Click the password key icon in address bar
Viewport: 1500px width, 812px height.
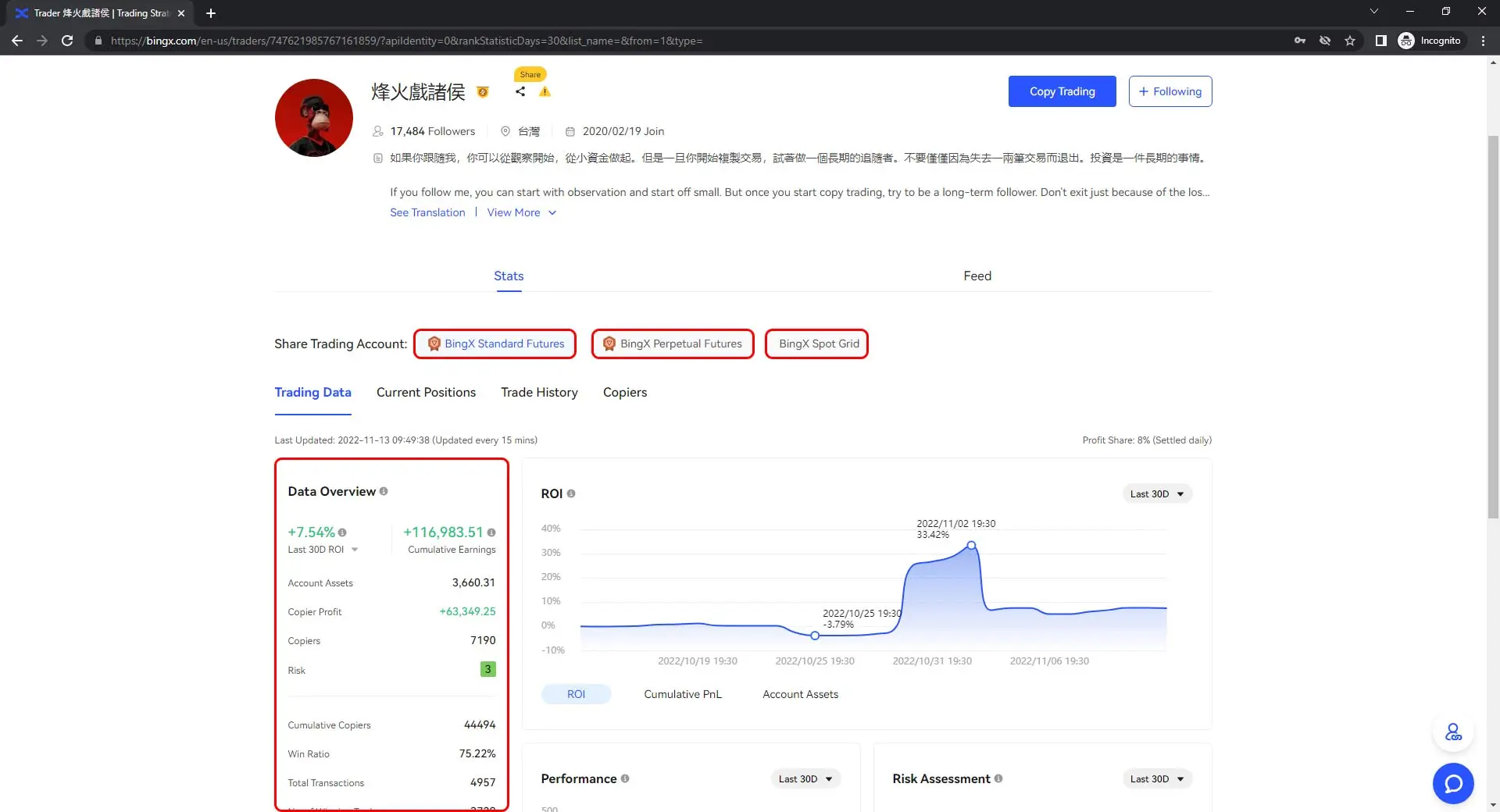(x=1300, y=41)
